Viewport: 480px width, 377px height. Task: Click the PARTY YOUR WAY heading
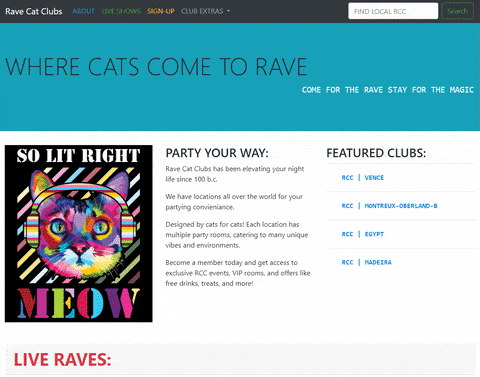pyautogui.click(x=217, y=153)
